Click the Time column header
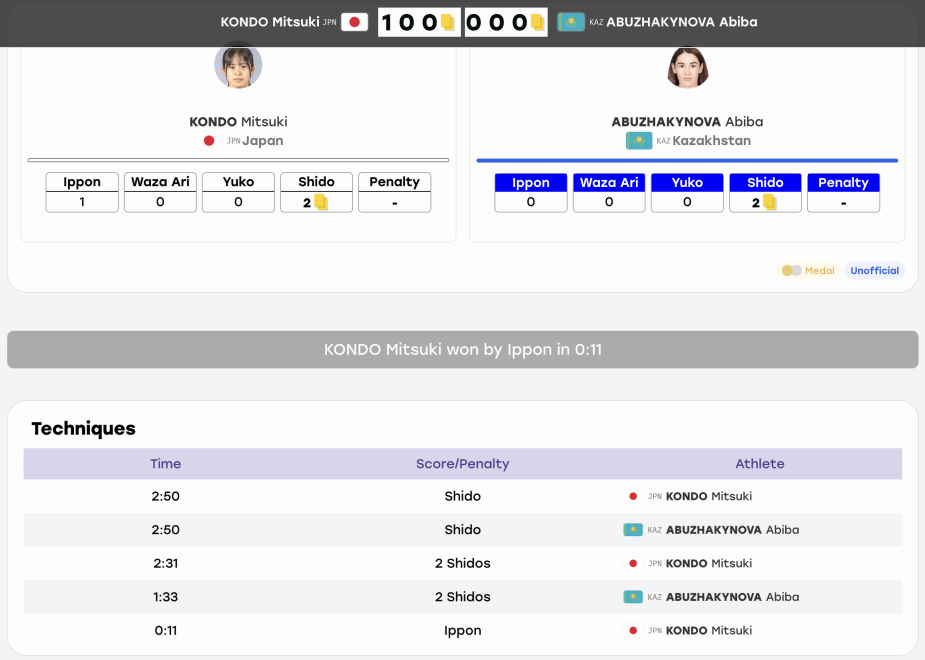 [x=165, y=464]
